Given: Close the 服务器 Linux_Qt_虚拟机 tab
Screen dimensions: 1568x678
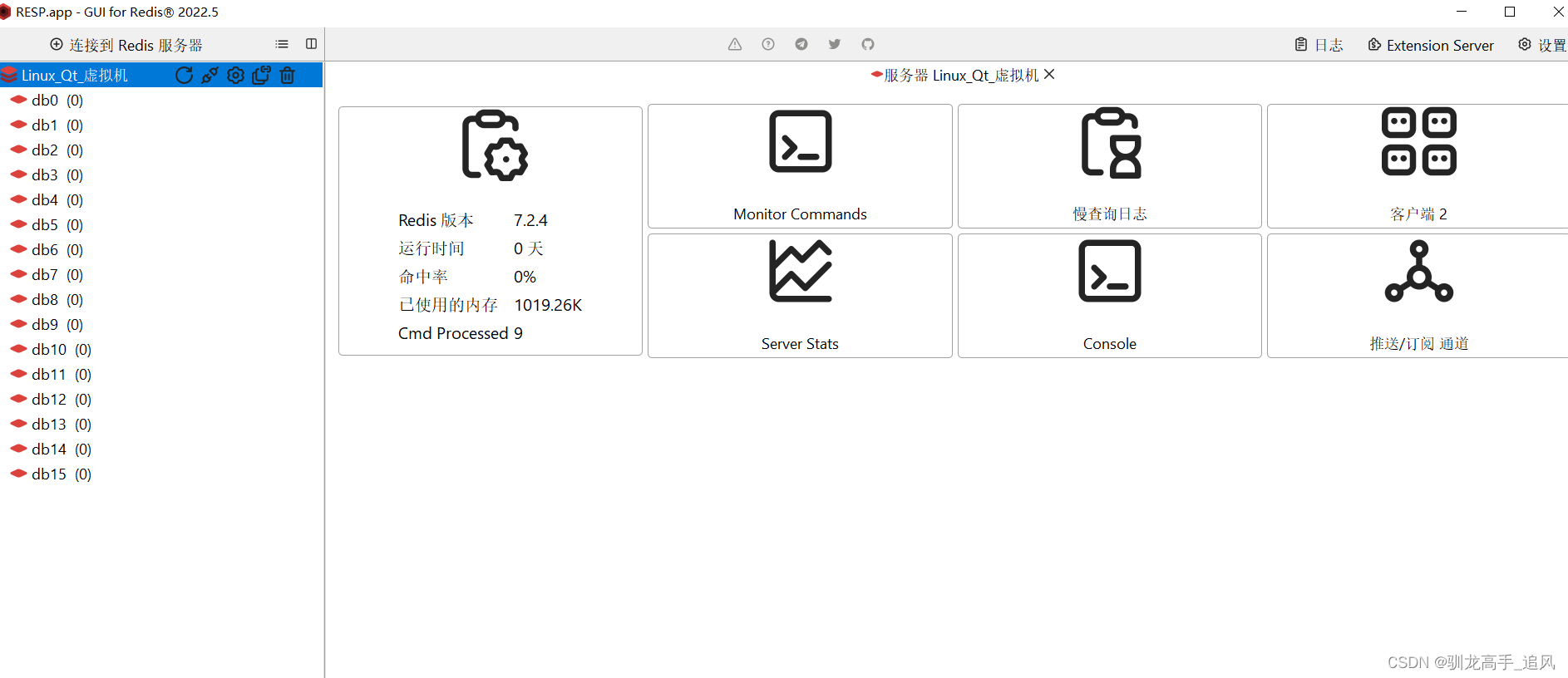Looking at the screenshot, I should coord(1049,75).
